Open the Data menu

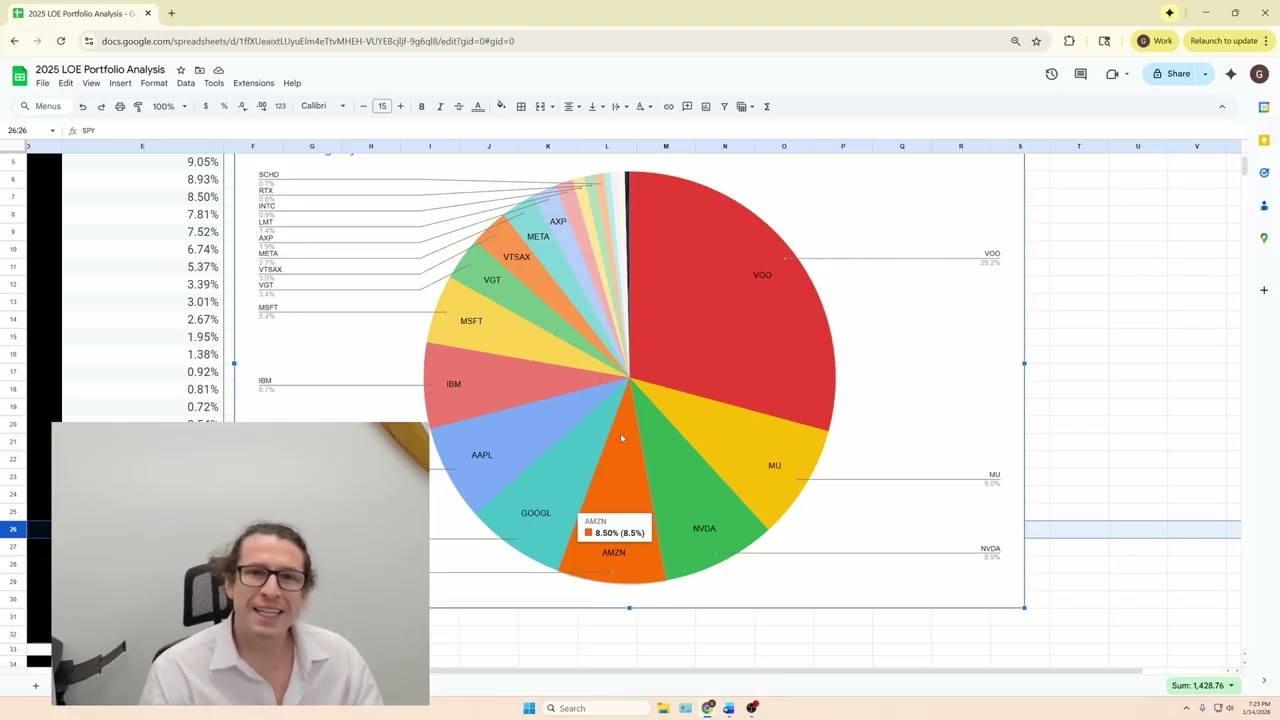(186, 83)
